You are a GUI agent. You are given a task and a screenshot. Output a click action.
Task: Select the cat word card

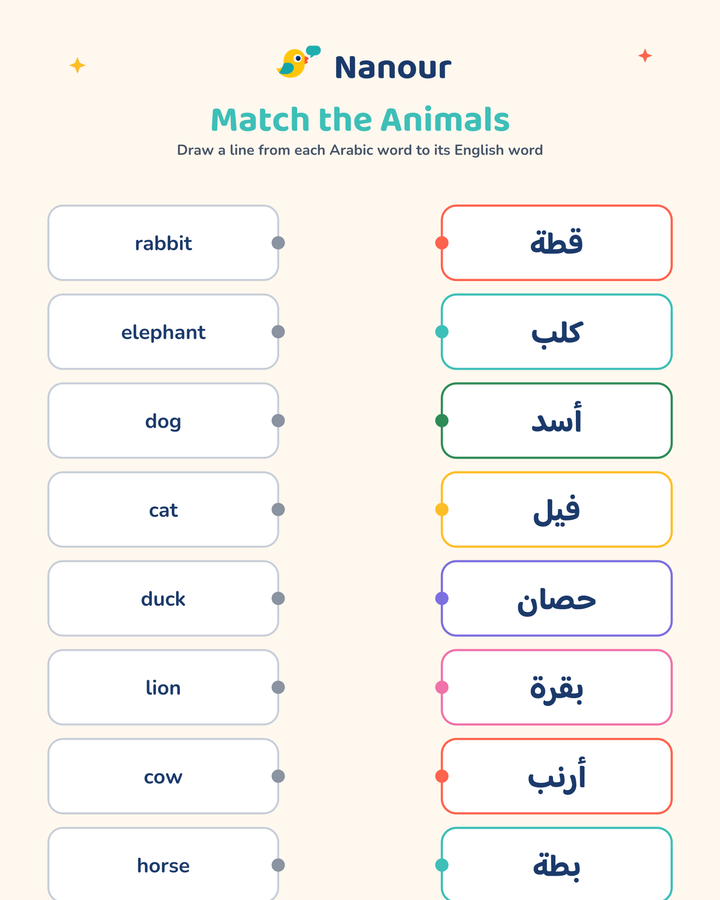(164, 510)
